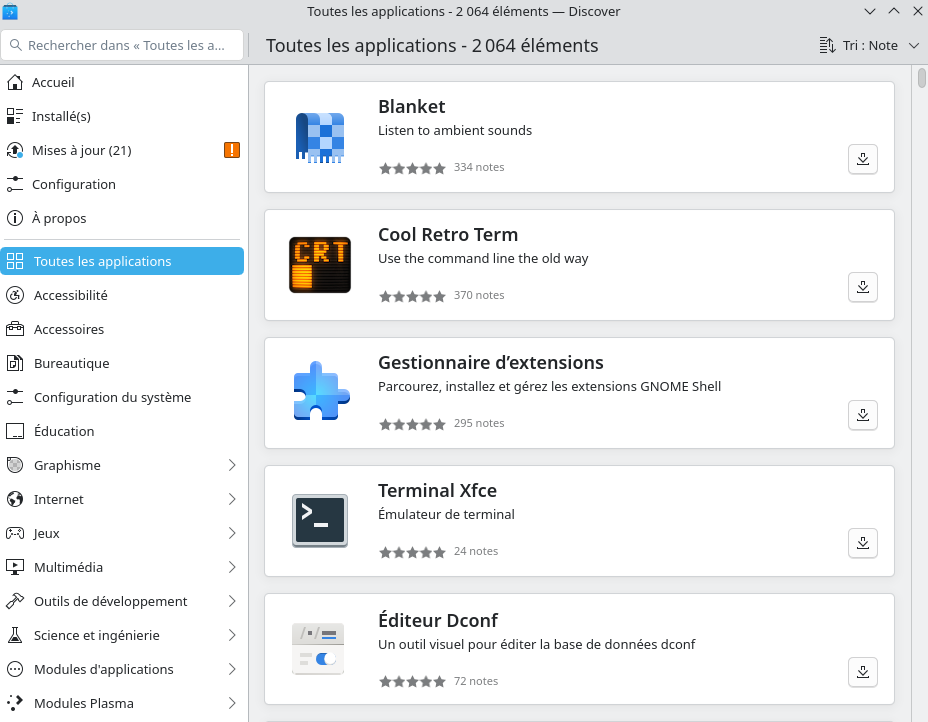Viewport: 928px width, 722px height.
Task: Install Cool Retro Term via download icon
Action: 863,287
